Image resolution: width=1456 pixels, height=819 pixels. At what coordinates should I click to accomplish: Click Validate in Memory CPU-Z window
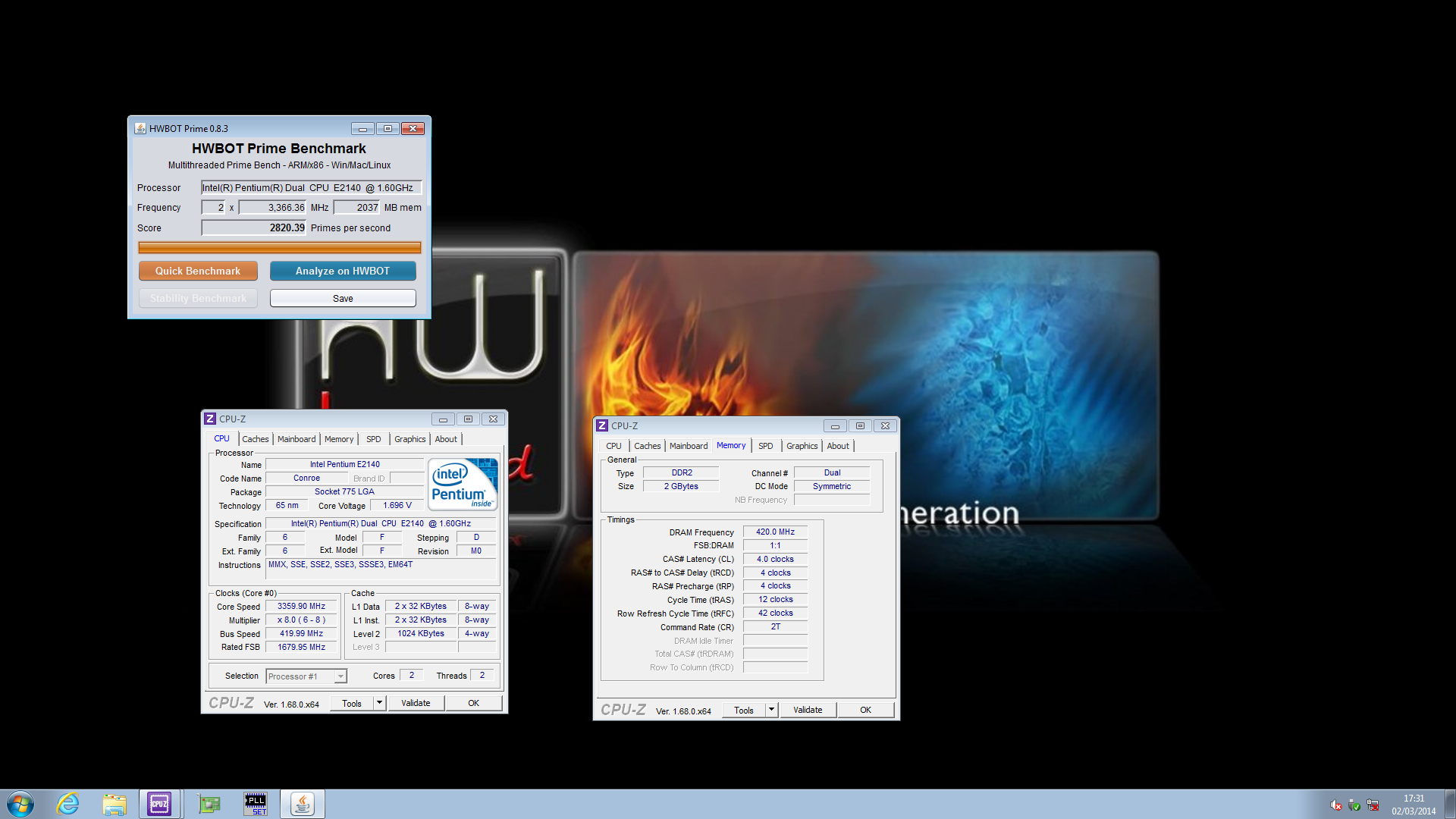(808, 710)
